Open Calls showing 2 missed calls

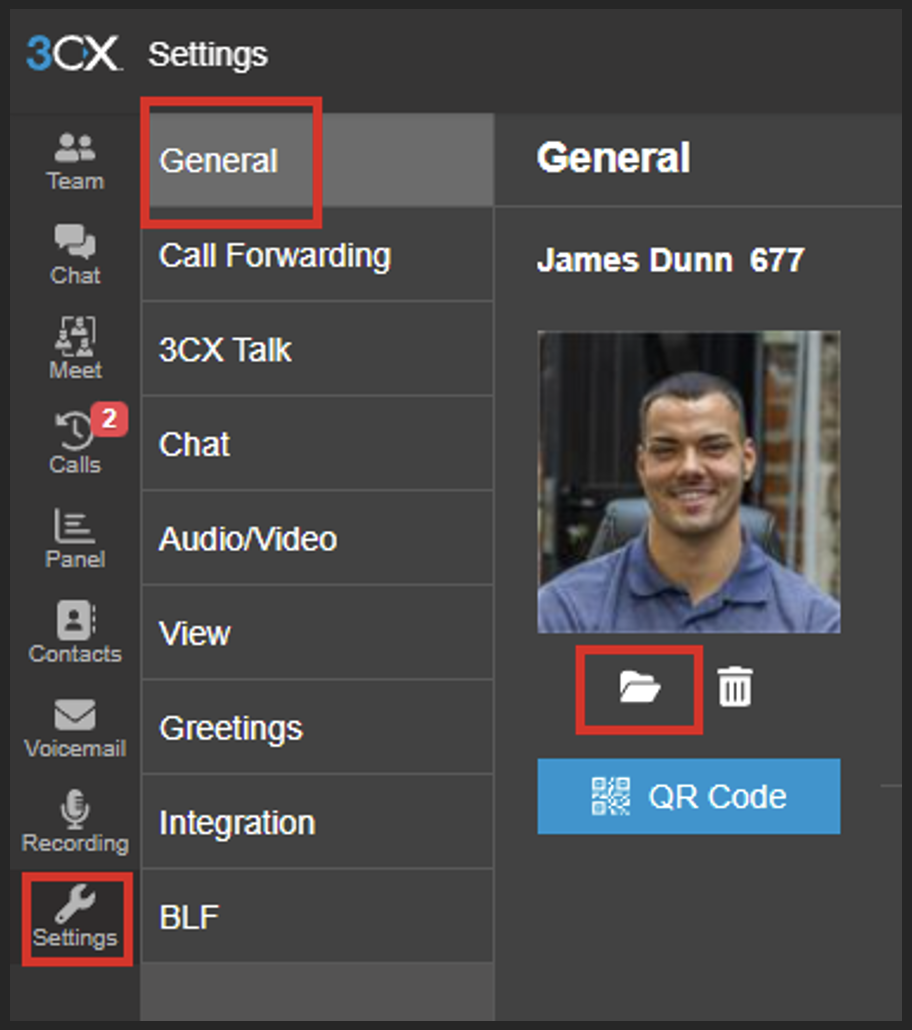tap(74, 445)
